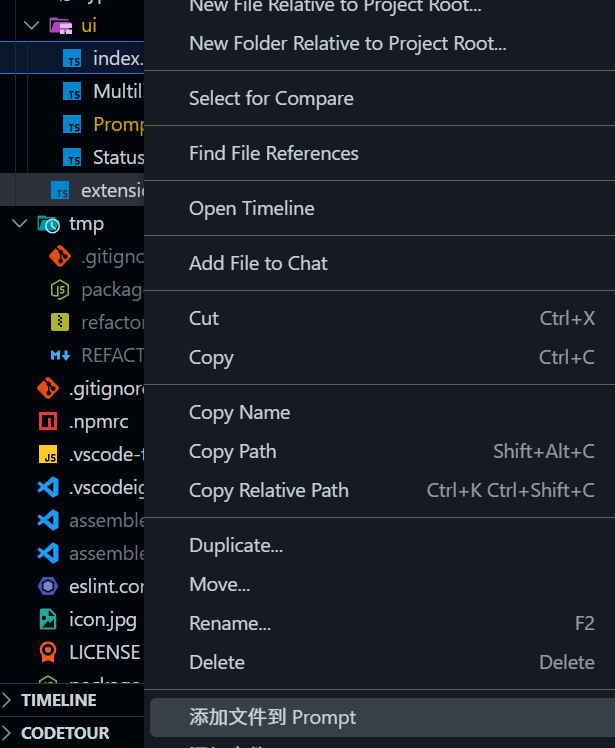Select Copy Relative Path menu entry

(x=268, y=490)
